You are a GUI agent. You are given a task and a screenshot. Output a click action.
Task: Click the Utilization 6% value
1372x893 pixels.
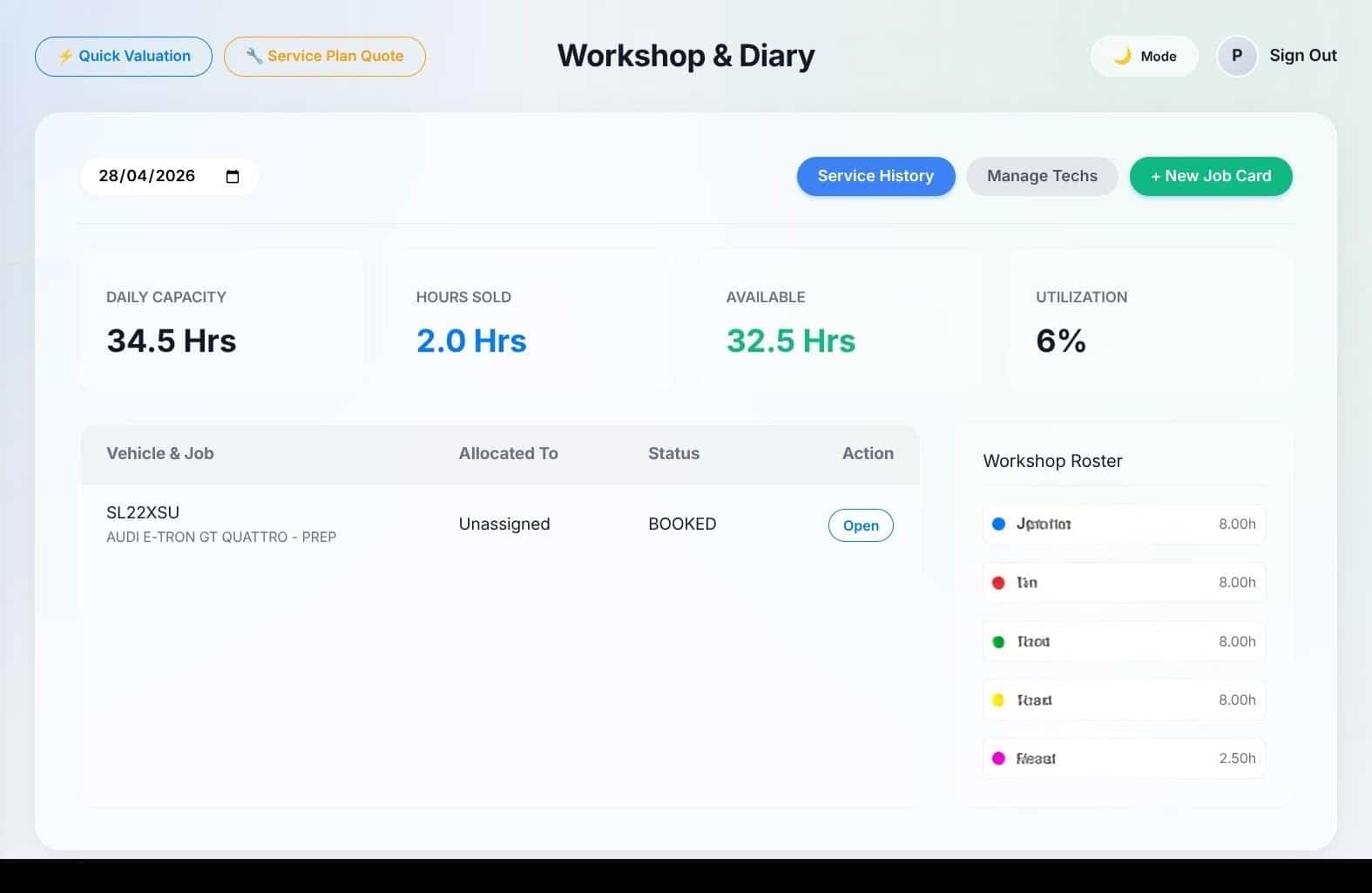click(x=1061, y=341)
